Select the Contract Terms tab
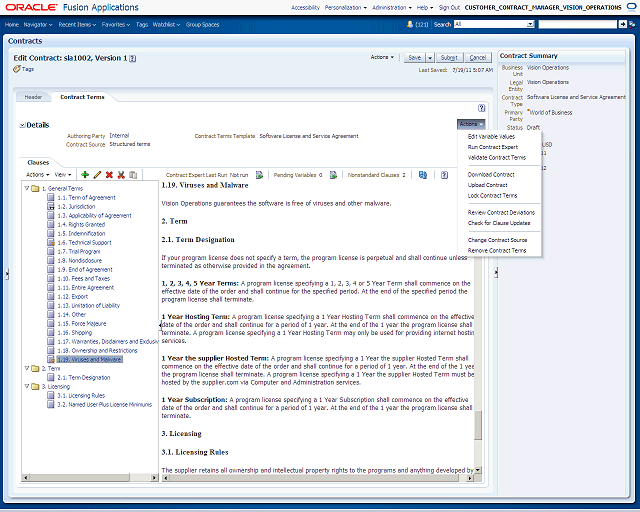This screenshot has width=640, height=512. coord(82,97)
